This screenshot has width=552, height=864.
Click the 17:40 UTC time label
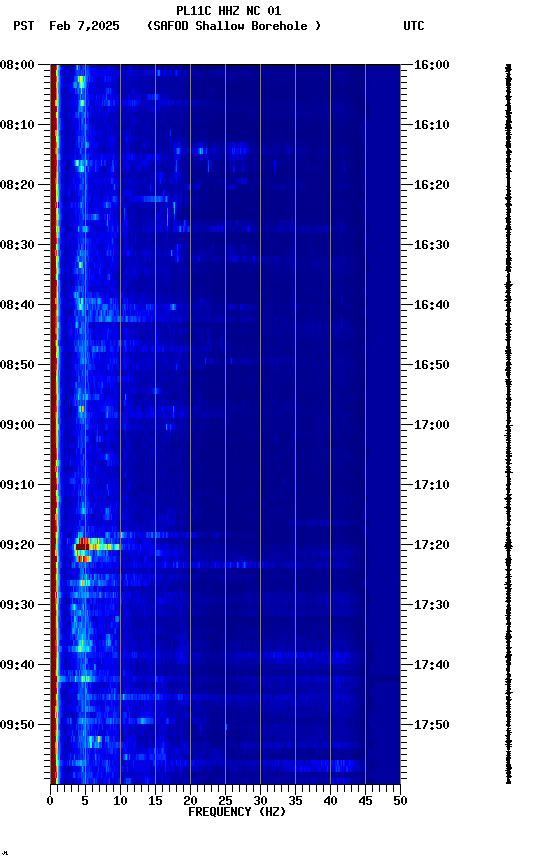click(x=432, y=665)
